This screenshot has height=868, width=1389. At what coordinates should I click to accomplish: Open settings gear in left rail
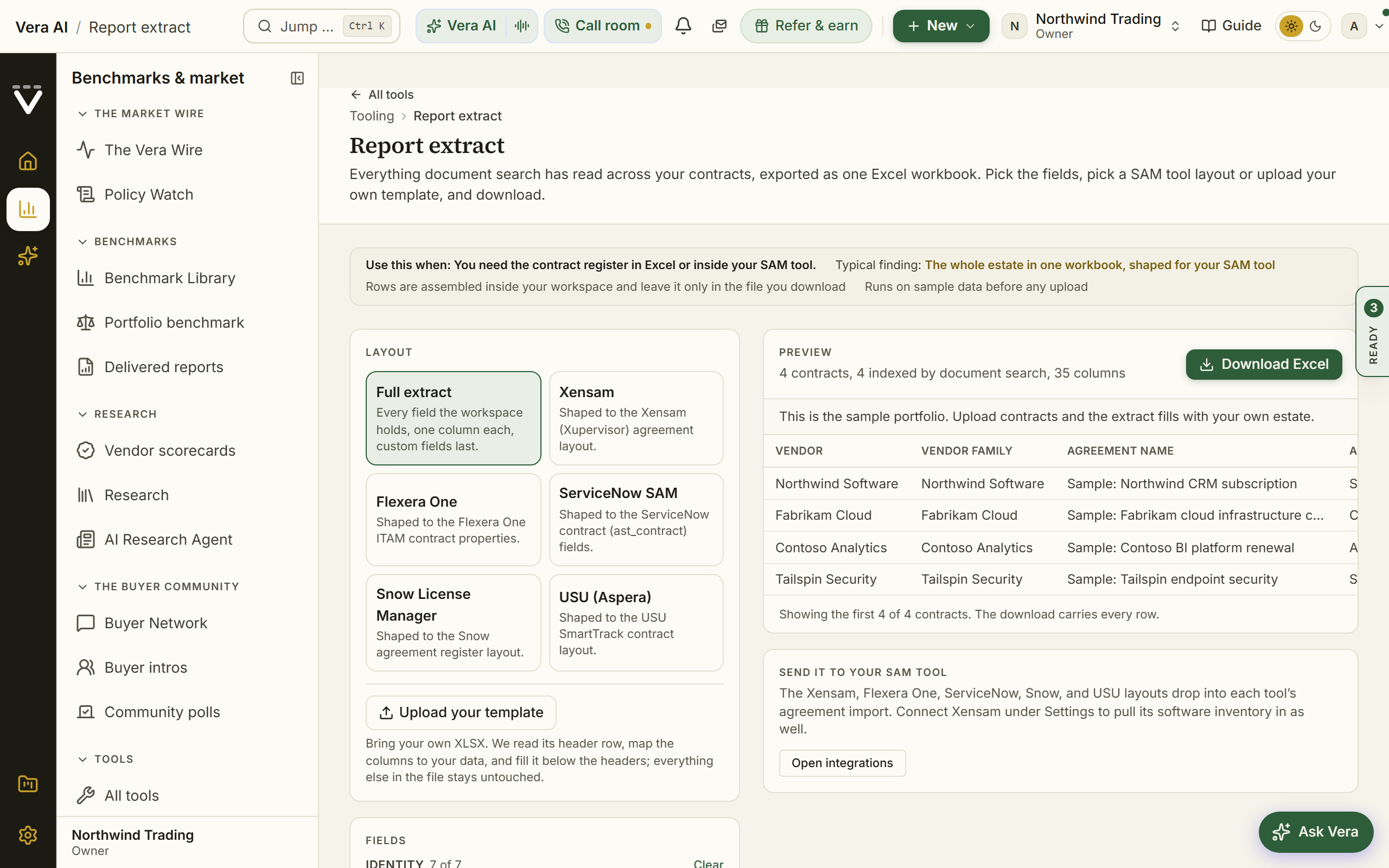(28, 835)
